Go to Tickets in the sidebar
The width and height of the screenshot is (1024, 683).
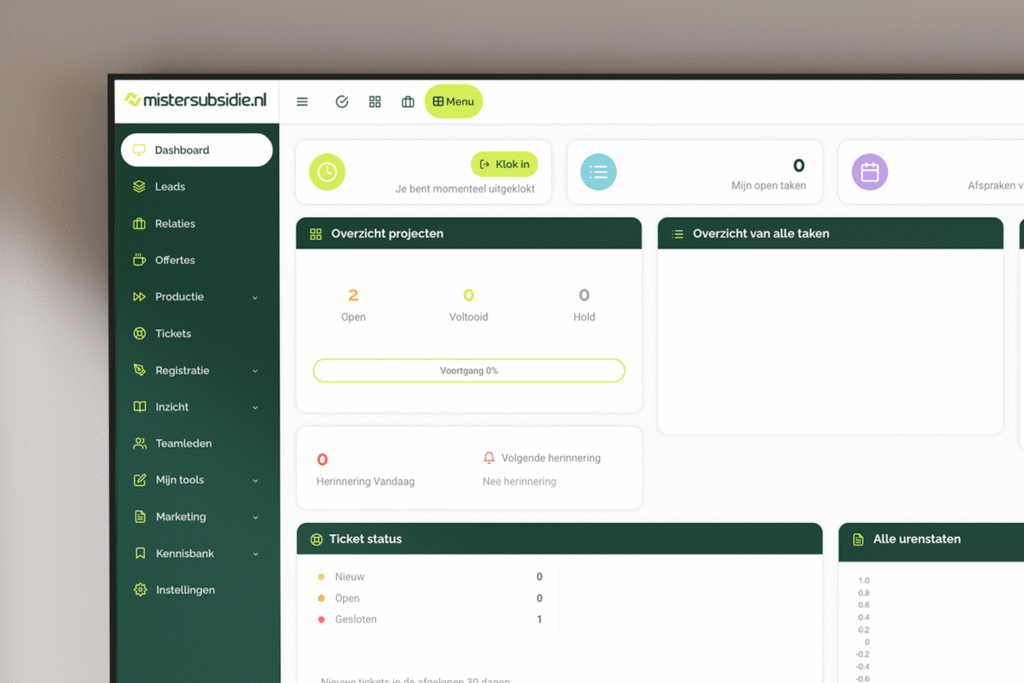pyautogui.click(x=173, y=334)
